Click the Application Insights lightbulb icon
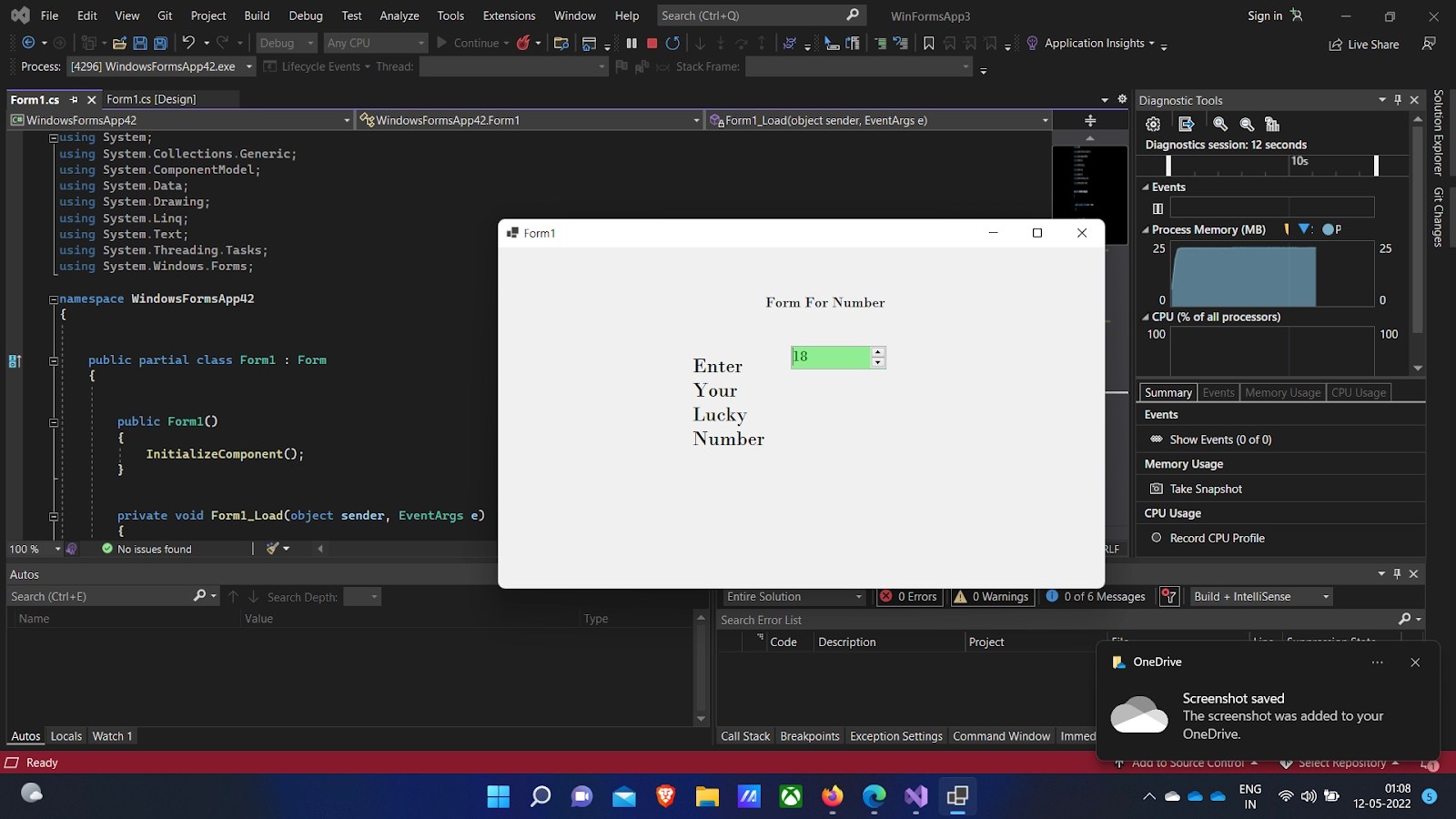The image size is (1456, 819). pos(1031,43)
